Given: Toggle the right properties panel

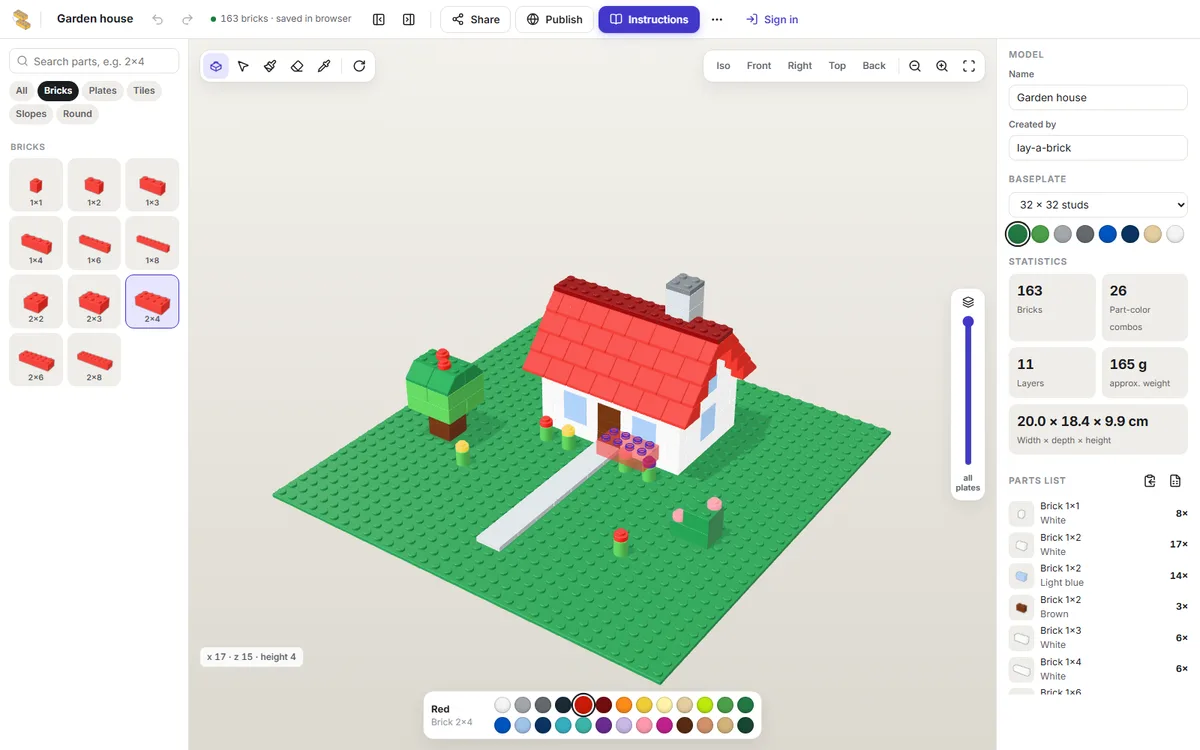Looking at the screenshot, I should (x=409, y=19).
